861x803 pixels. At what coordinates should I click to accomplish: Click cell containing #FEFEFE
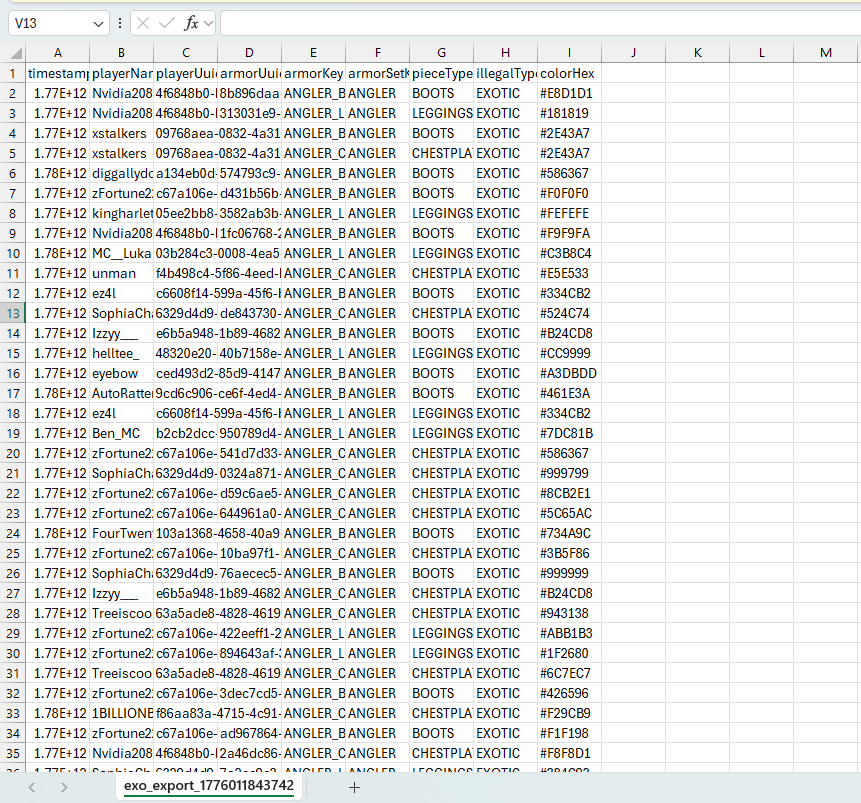pos(569,213)
